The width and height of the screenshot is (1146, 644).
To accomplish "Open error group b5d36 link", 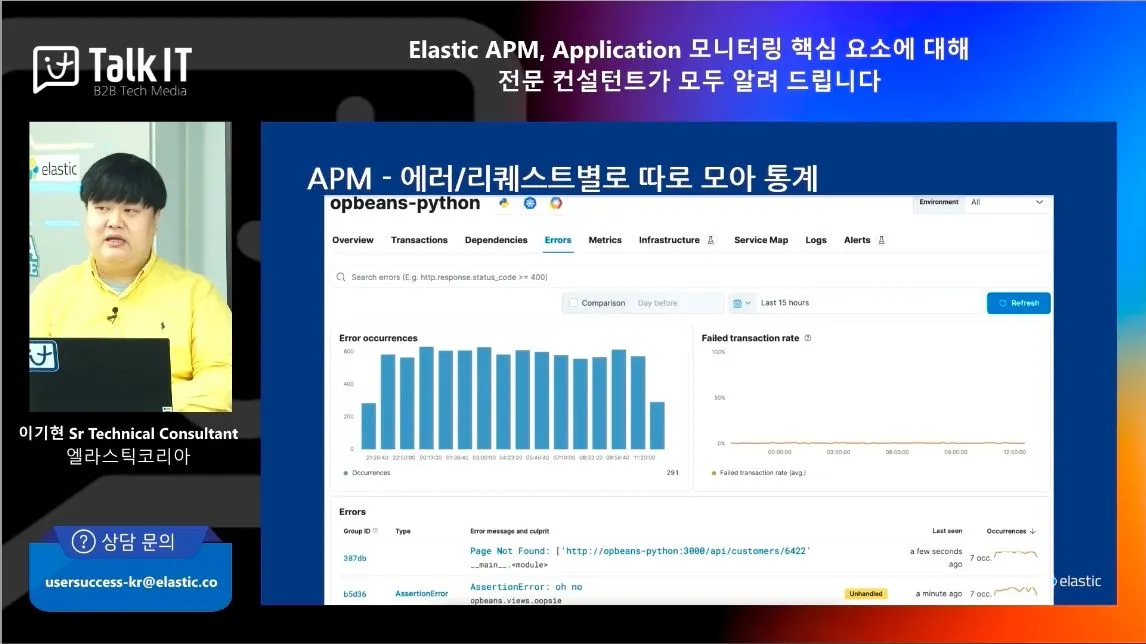I will 354,594.
